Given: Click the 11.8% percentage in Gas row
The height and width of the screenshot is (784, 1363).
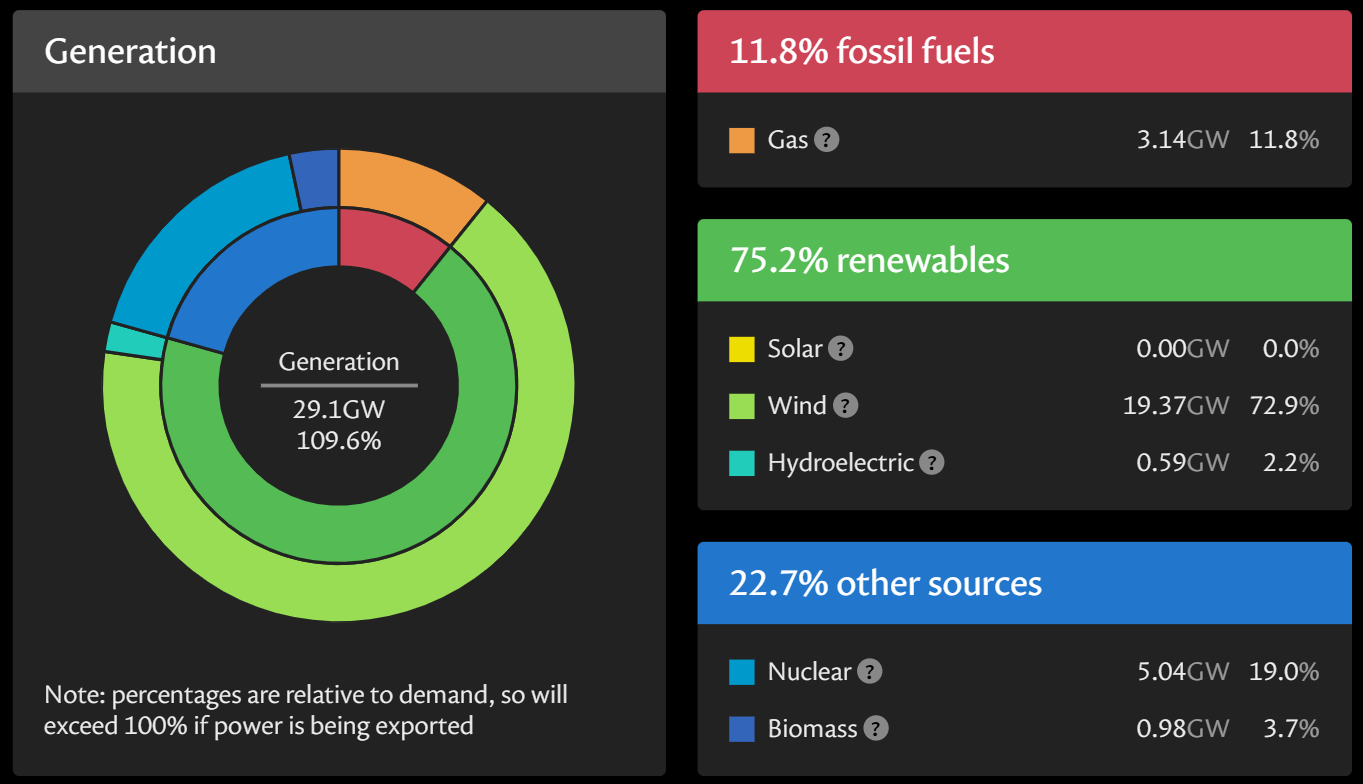Looking at the screenshot, I should click(x=1284, y=140).
